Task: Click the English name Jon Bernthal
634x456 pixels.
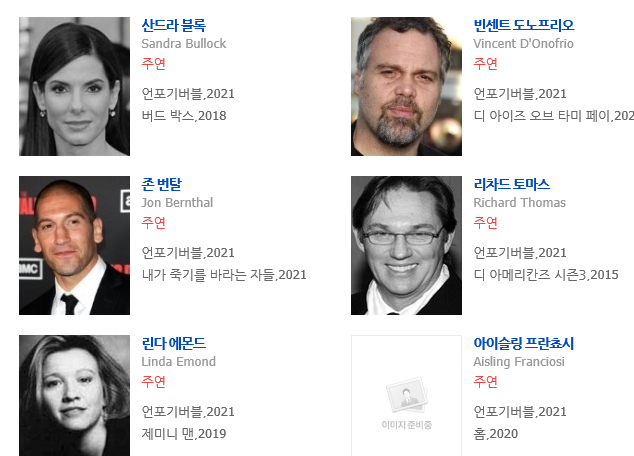Action: click(x=177, y=203)
